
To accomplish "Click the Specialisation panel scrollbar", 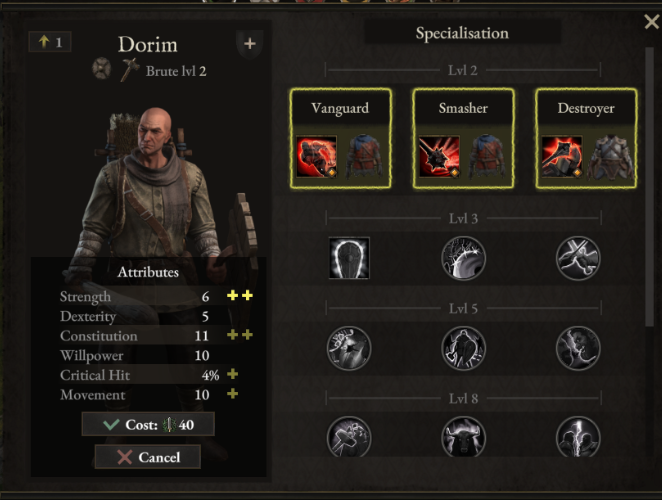I will point(649,187).
